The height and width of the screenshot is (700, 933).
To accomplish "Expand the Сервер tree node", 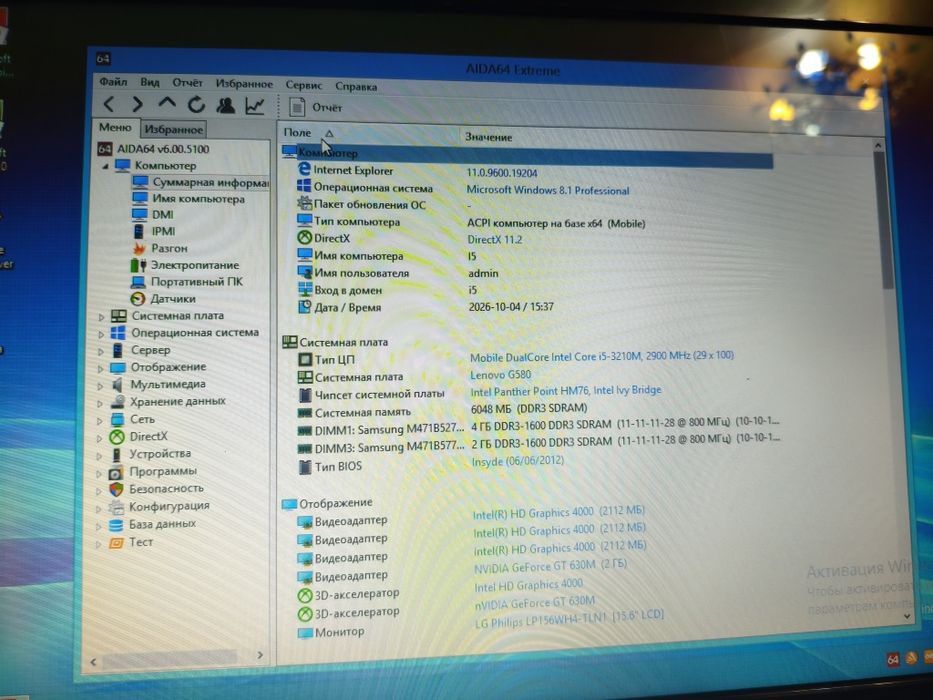I will coord(101,352).
